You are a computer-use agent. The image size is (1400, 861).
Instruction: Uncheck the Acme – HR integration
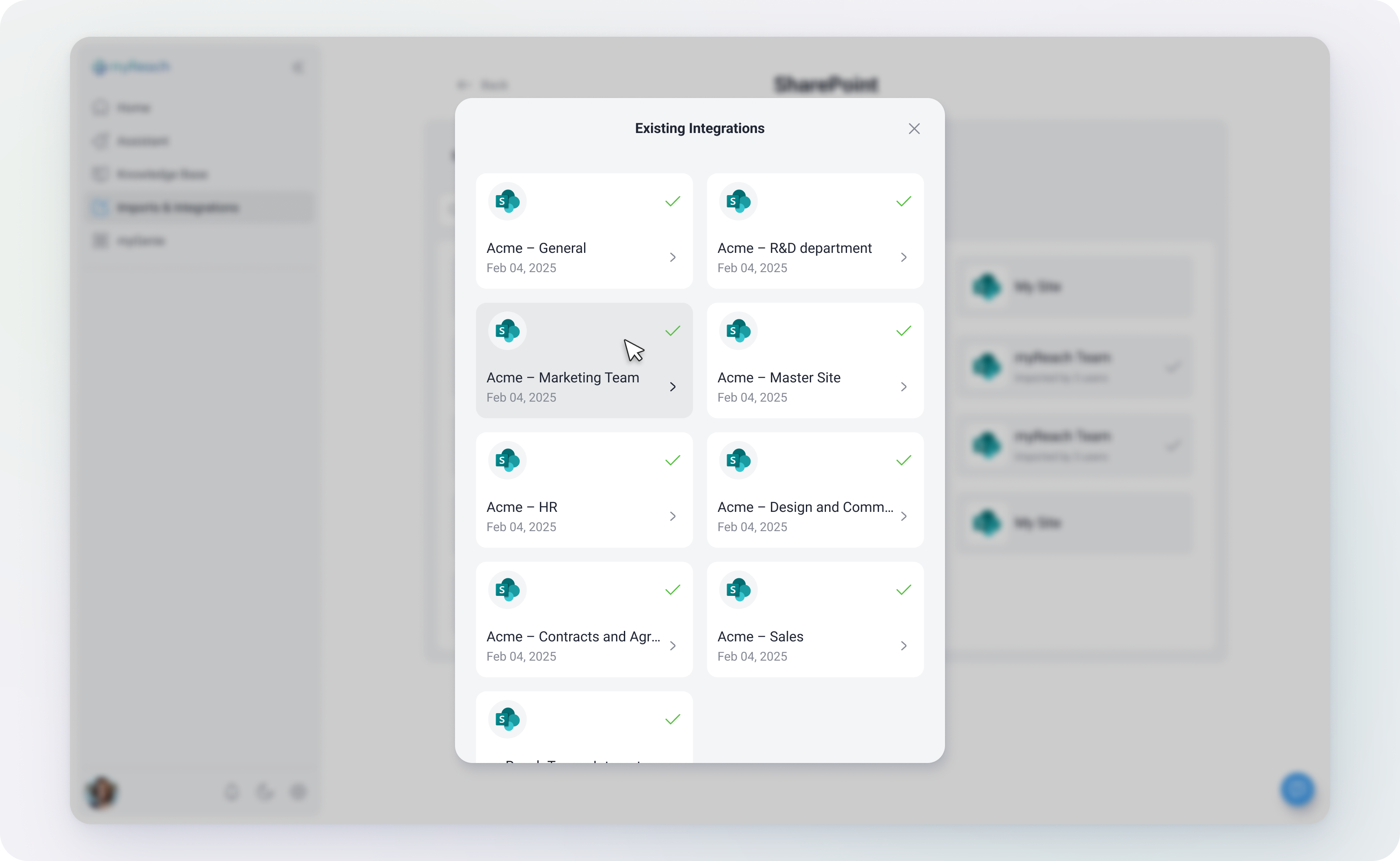(x=672, y=460)
